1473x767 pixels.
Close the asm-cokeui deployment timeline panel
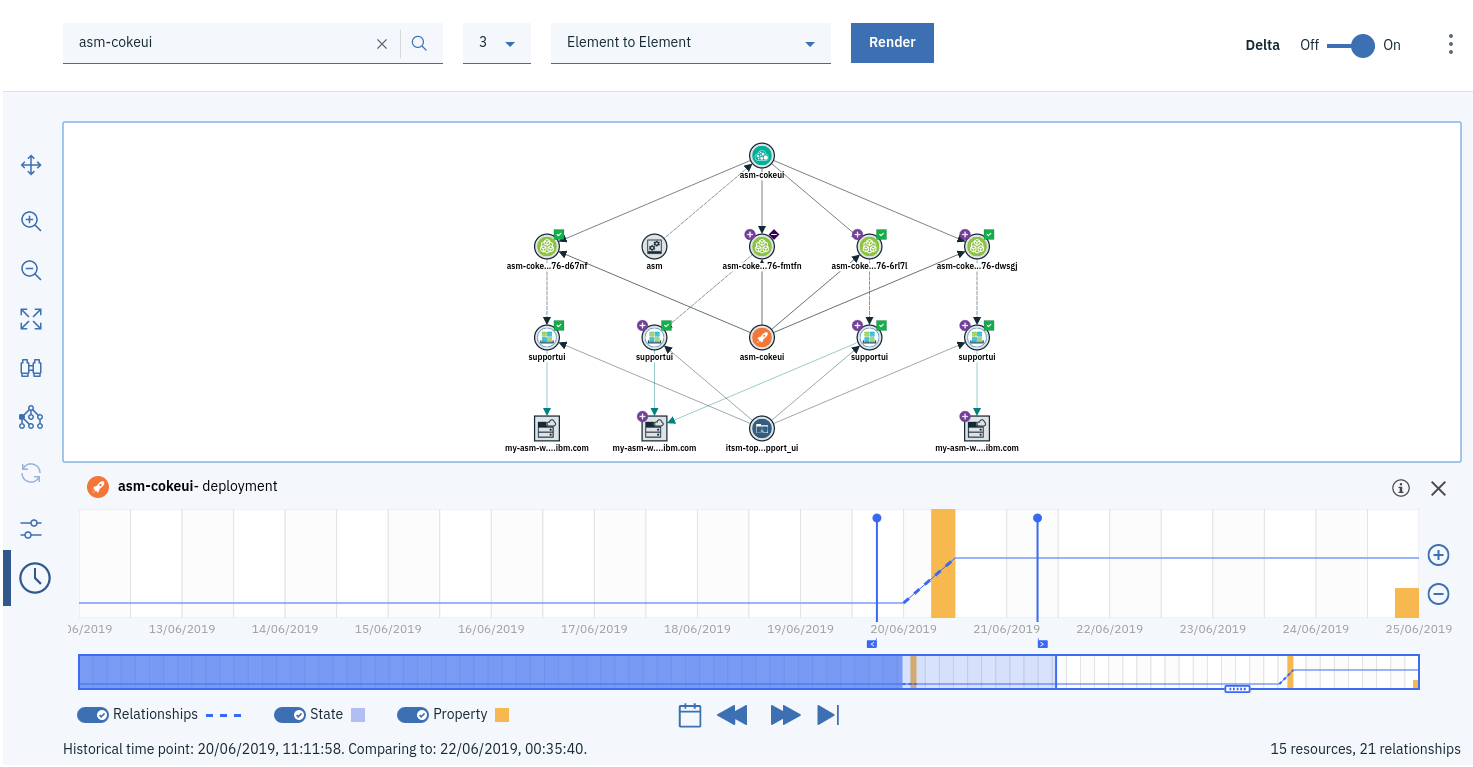[1438, 488]
